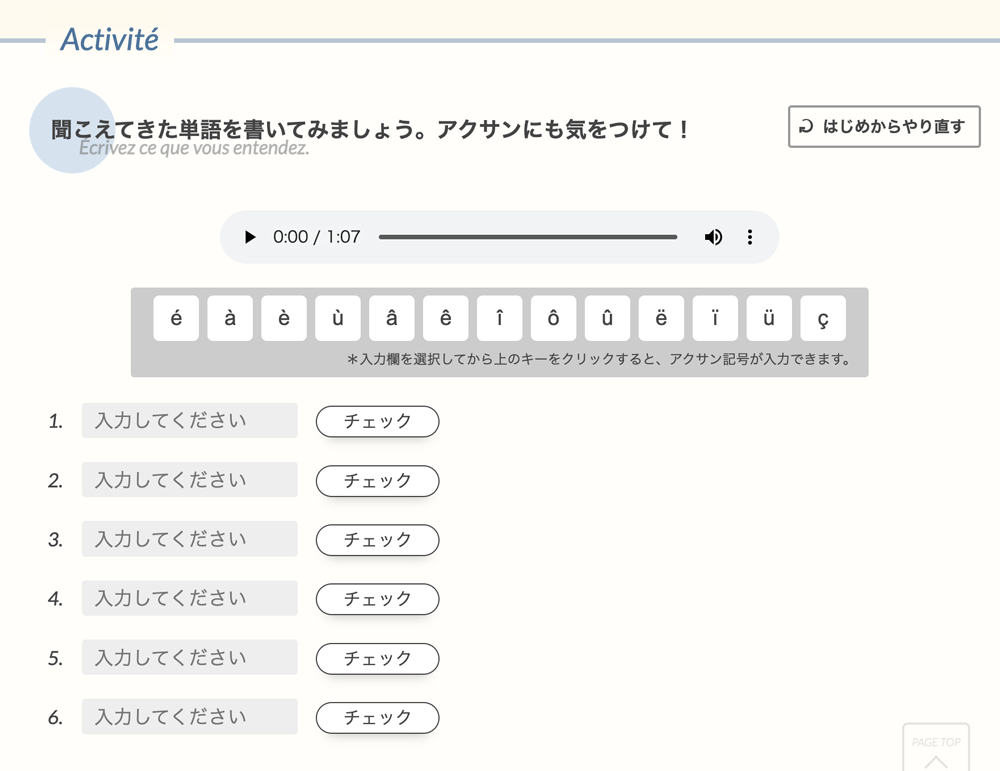Insert the à accent character
Screen dimensions: 1000x771
pyautogui.click(x=230, y=318)
